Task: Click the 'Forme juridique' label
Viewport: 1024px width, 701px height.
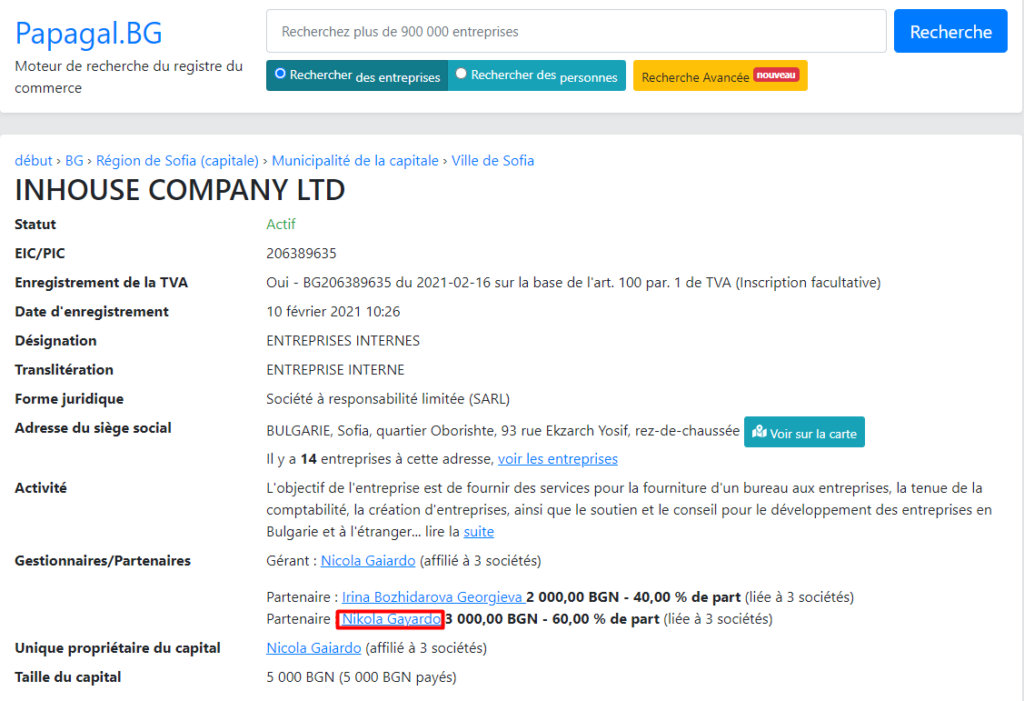Action: [69, 399]
